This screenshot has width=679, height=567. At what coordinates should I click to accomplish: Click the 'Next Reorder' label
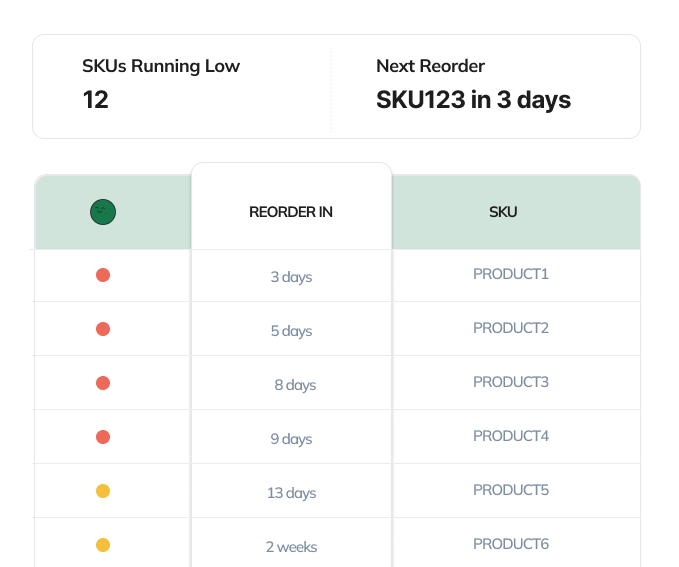(430, 66)
